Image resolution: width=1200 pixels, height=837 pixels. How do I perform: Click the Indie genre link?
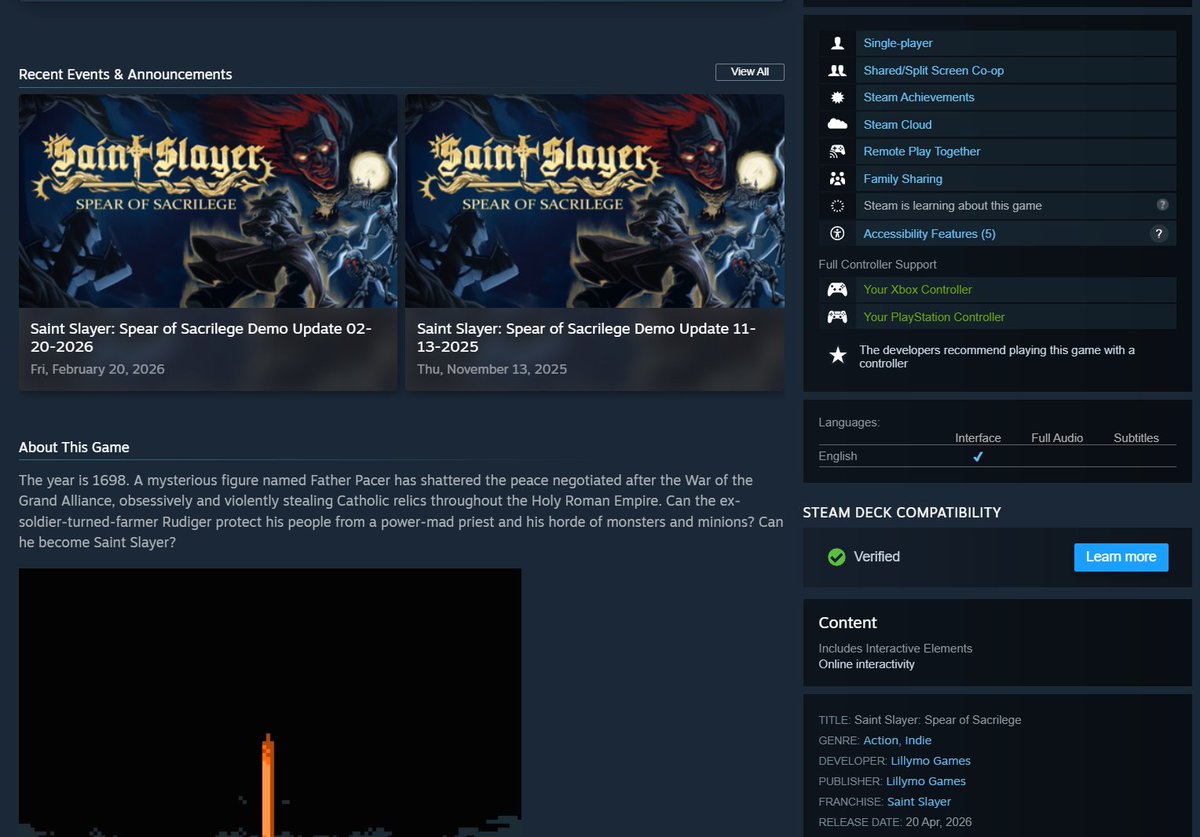coord(918,740)
